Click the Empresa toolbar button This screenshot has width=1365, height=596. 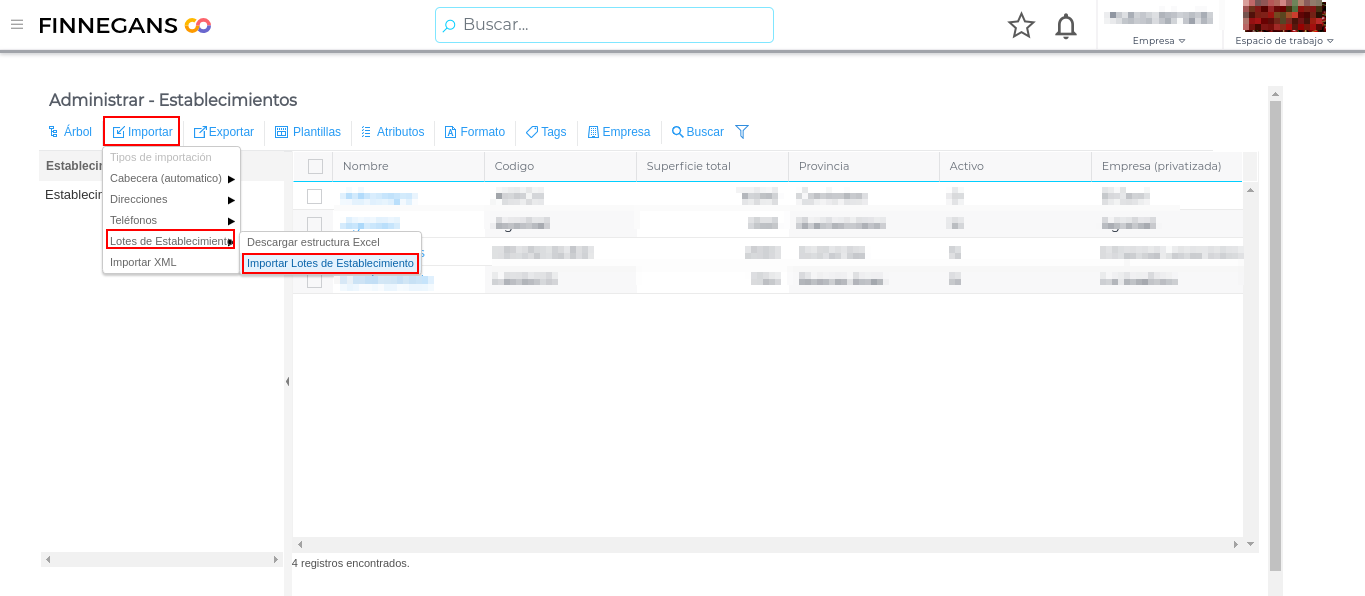coord(619,132)
